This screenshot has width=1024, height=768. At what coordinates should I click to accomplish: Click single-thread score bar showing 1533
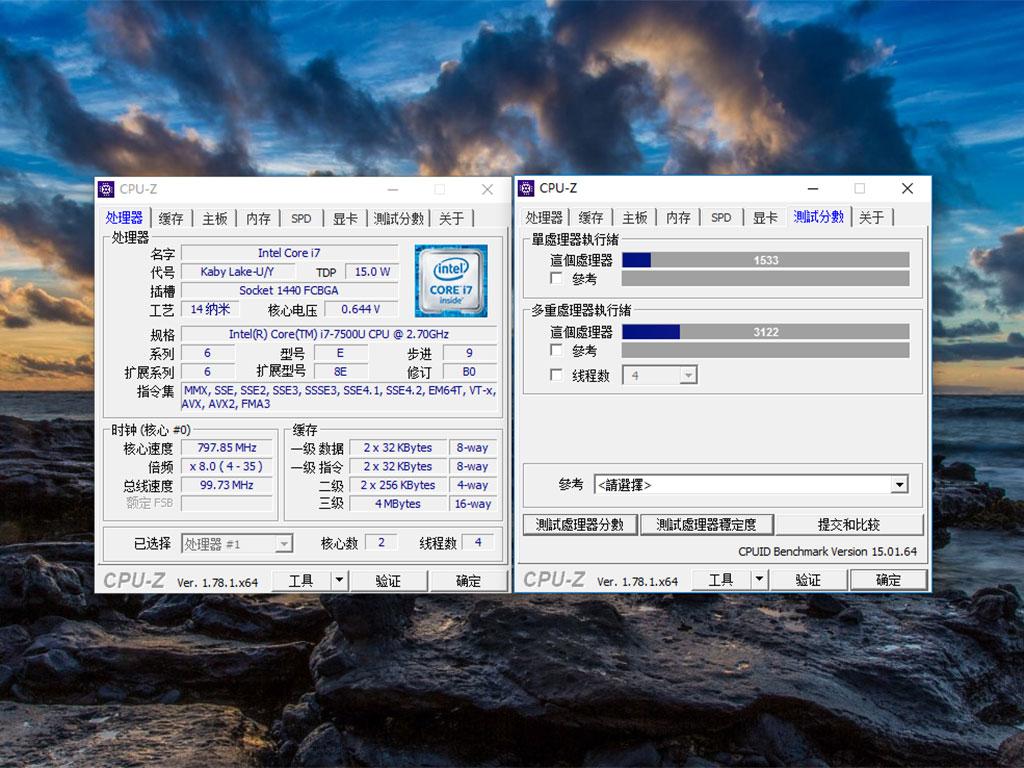click(x=765, y=260)
